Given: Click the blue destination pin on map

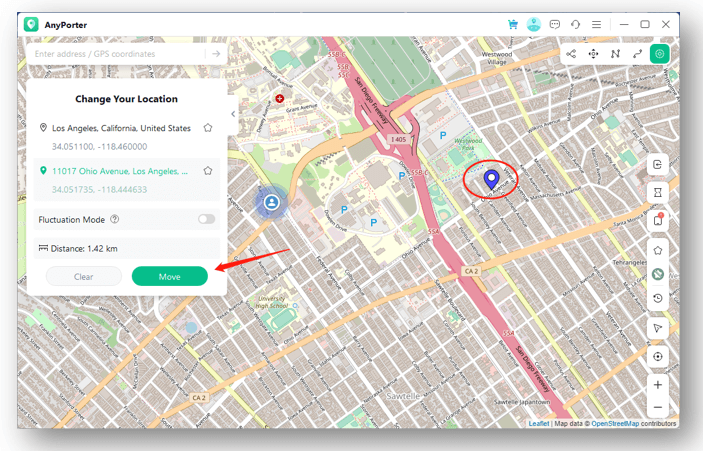Looking at the screenshot, I should (x=491, y=180).
